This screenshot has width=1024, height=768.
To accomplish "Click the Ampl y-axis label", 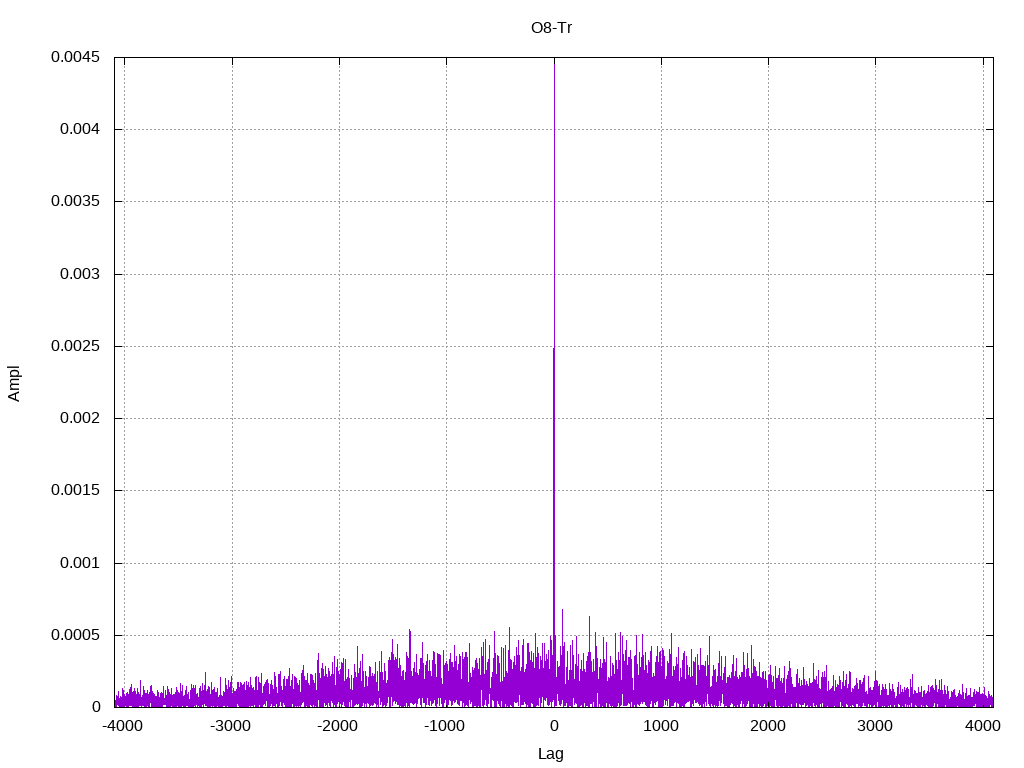I will (x=14, y=383).
